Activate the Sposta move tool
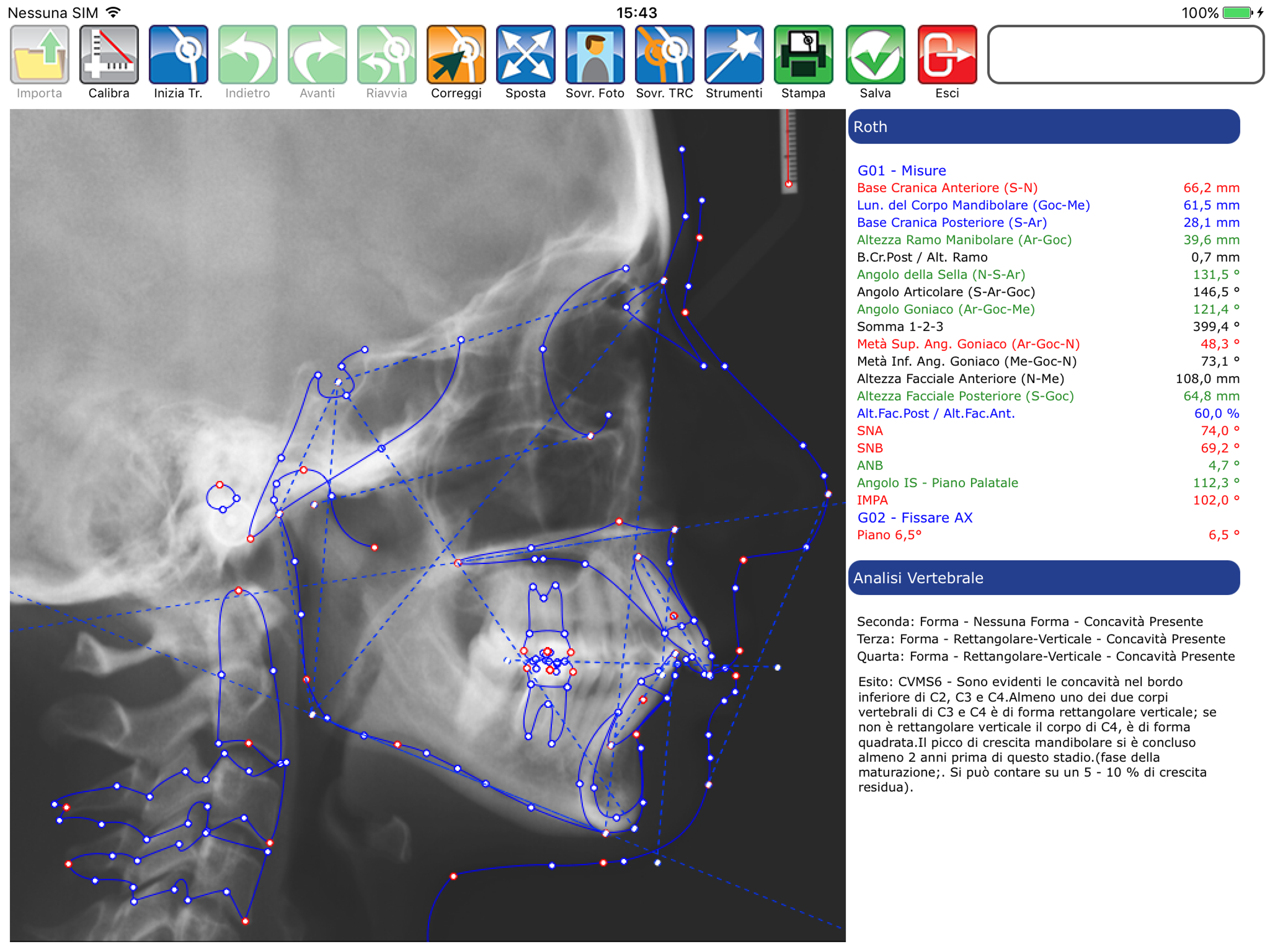 coord(525,54)
